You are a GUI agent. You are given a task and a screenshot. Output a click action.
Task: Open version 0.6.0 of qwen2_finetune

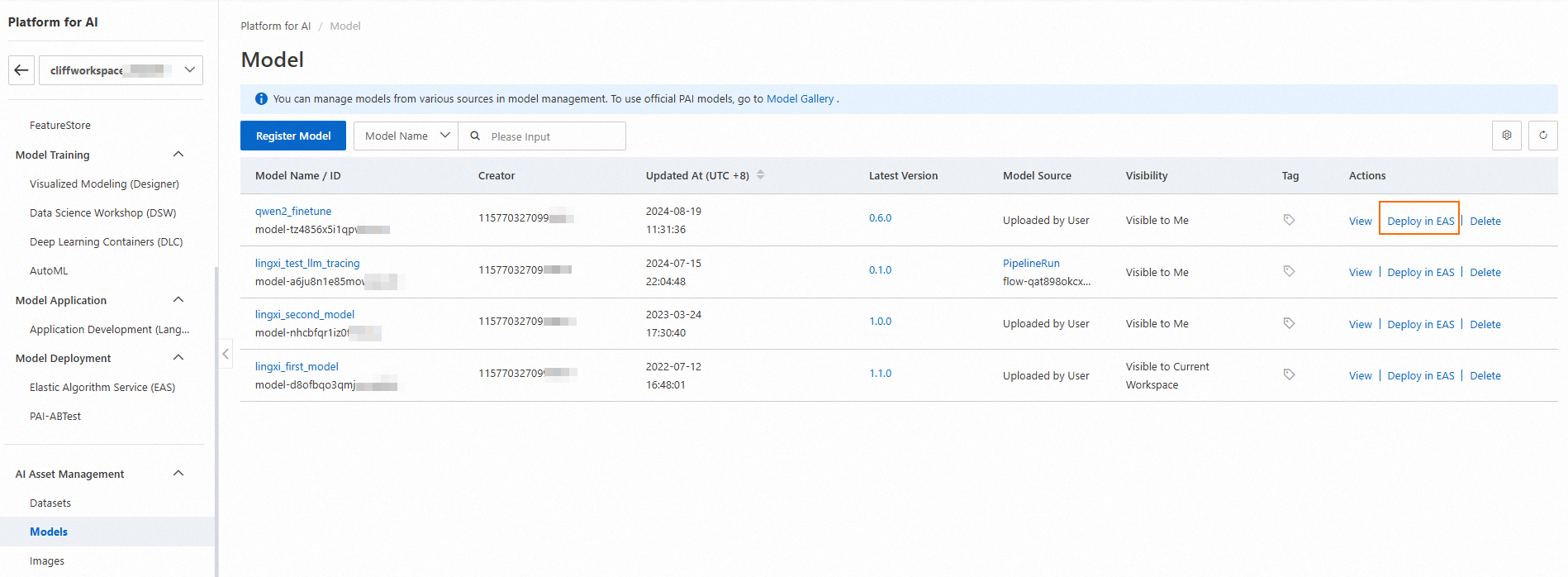(x=880, y=217)
